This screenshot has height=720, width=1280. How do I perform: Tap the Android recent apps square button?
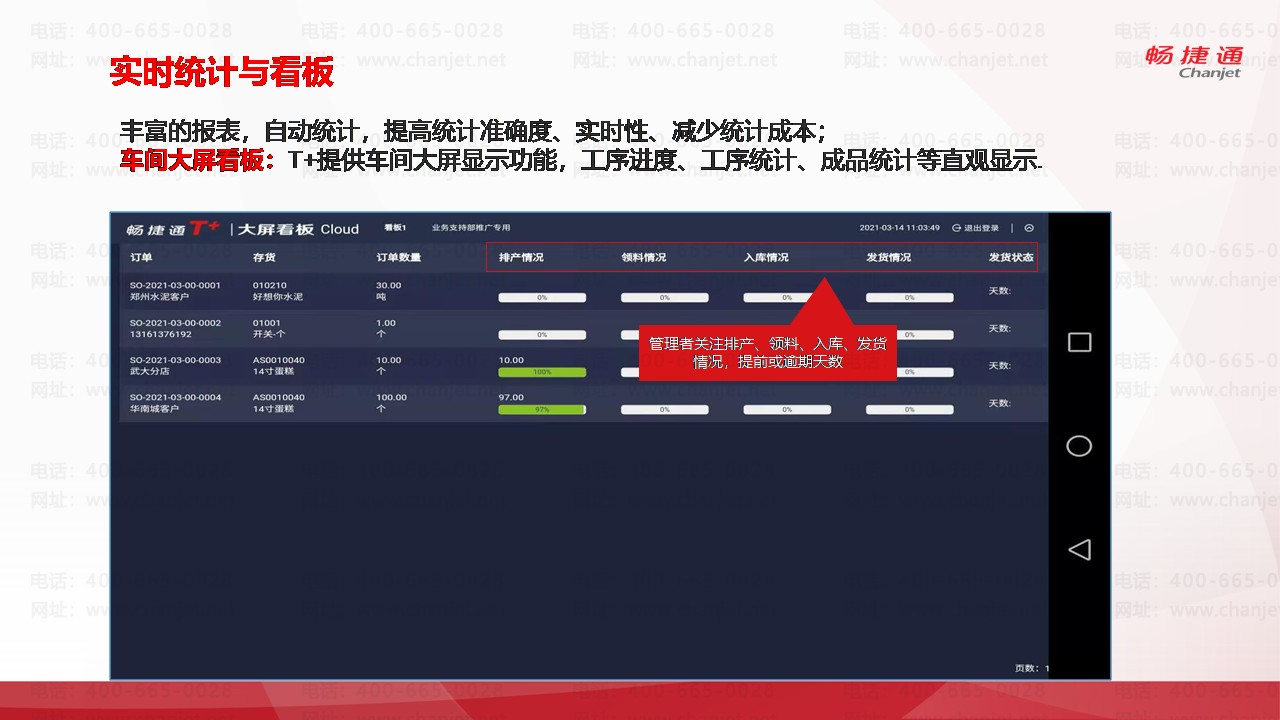(x=1079, y=342)
